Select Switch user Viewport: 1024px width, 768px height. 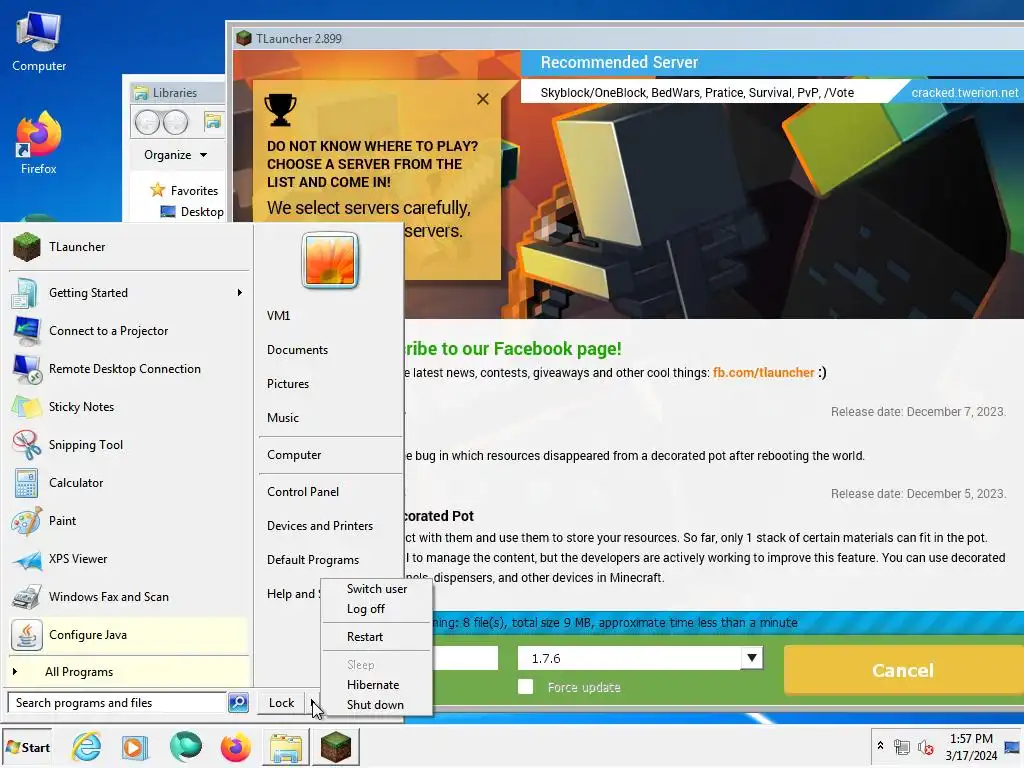pyautogui.click(x=377, y=588)
